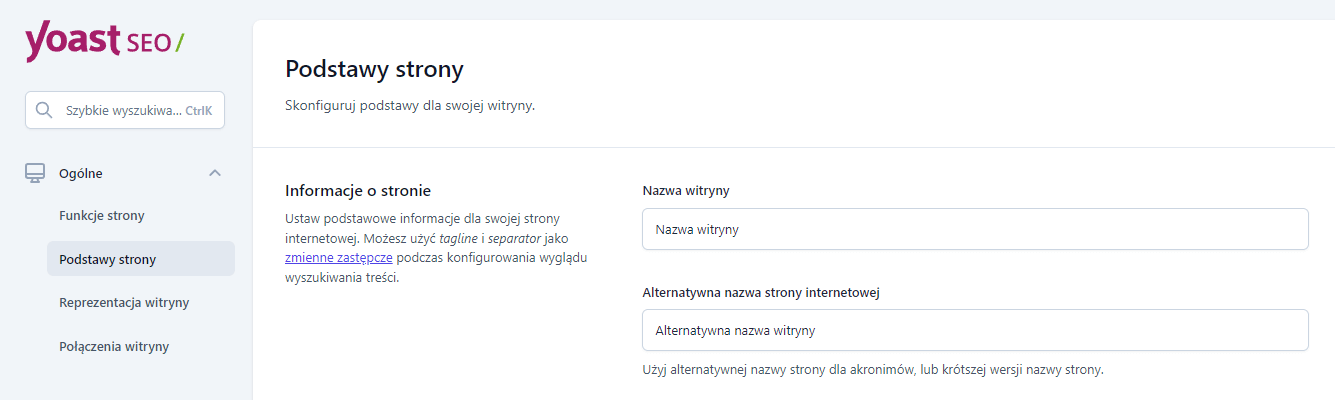Click the search magnifier icon
Screen dimensions: 1335x400
(x=43, y=111)
